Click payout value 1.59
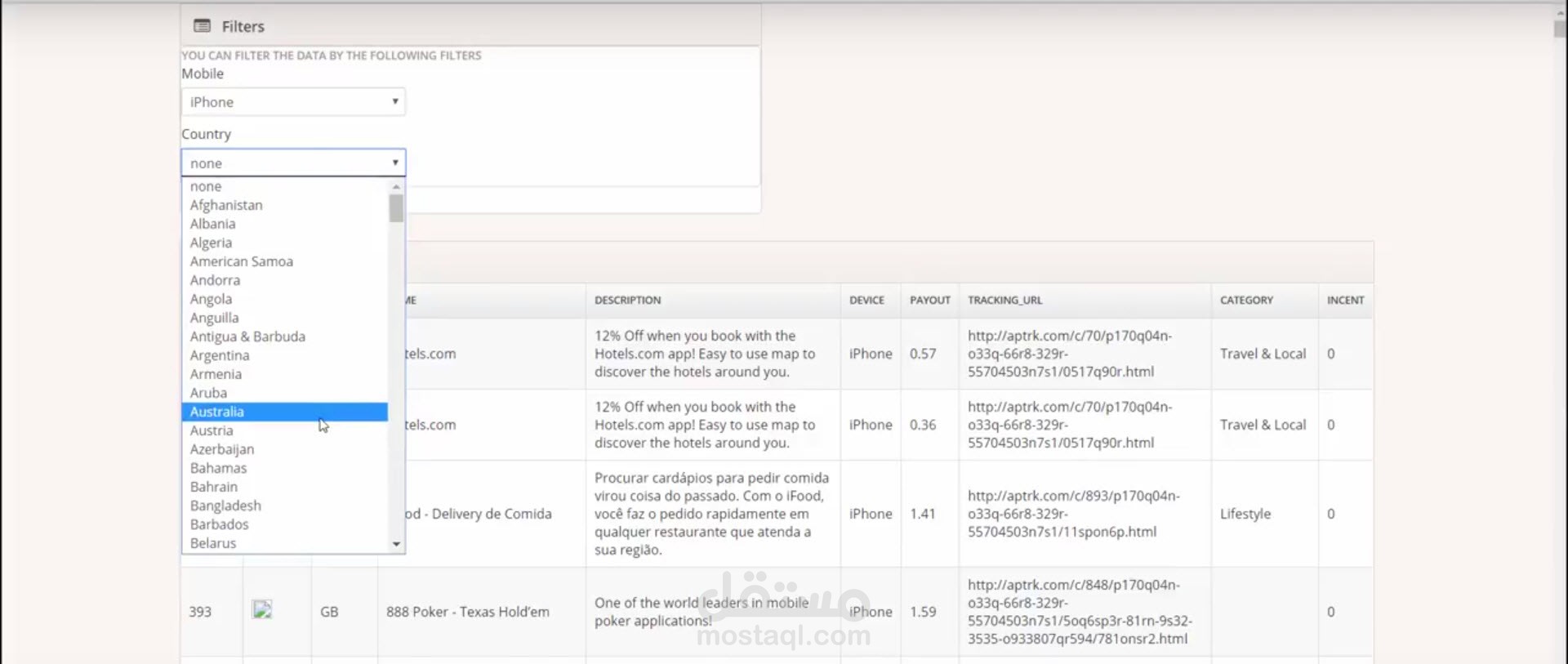This screenshot has width=1568, height=664. [x=923, y=612]
